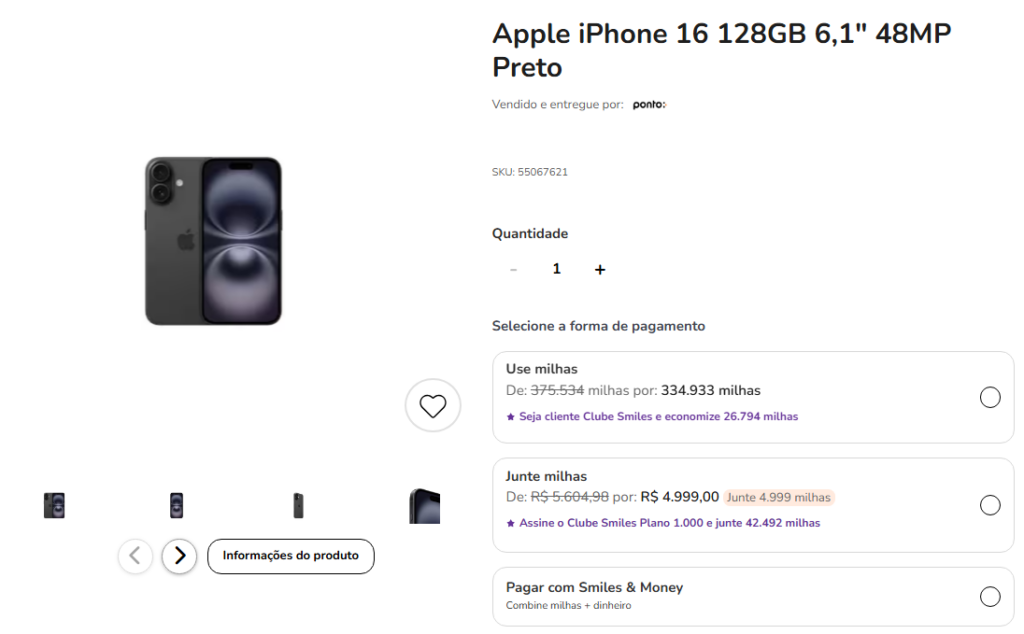Click the next image arrow
The image size is (1024, 634).
(x=179, y=556)
